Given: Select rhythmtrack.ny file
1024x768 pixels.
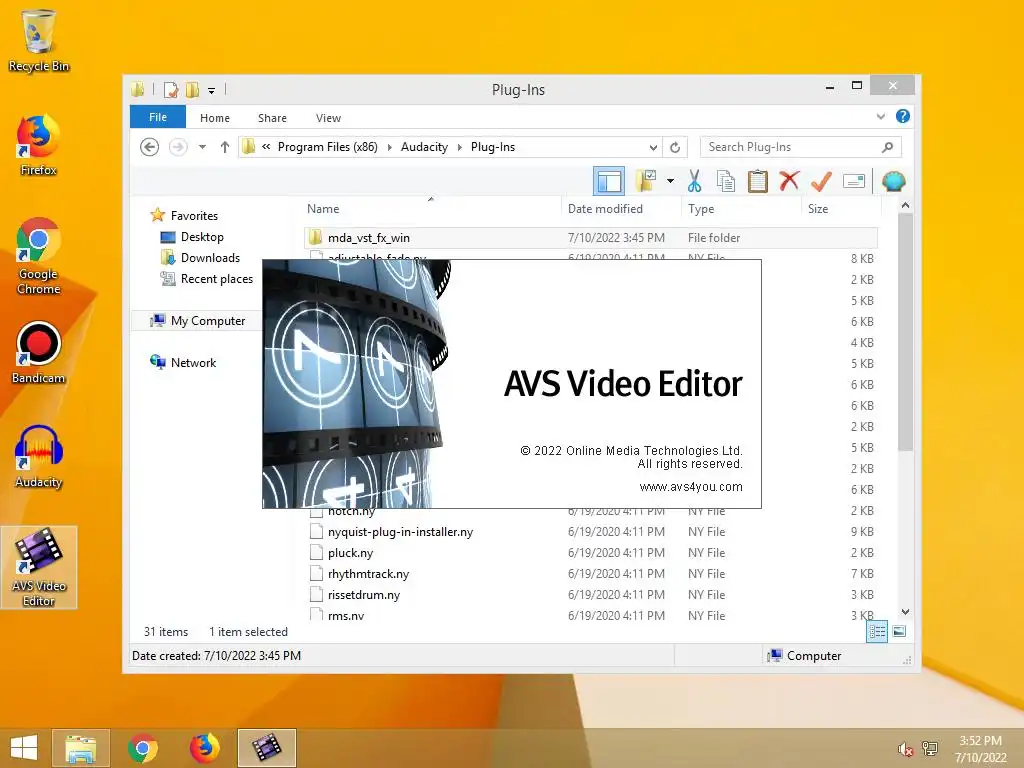Looking at the screenshot, I should point(590,573).
